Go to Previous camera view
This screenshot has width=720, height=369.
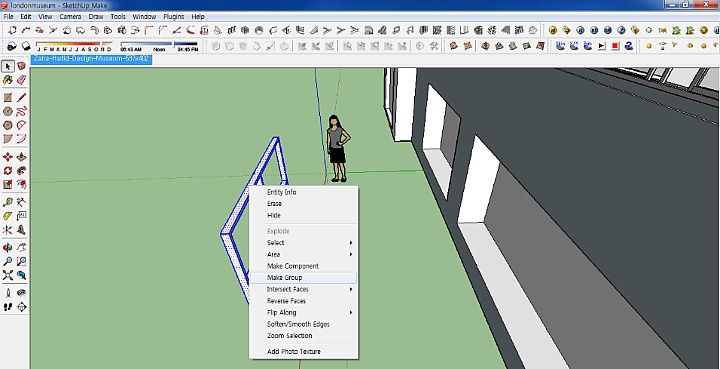[22, 275]
